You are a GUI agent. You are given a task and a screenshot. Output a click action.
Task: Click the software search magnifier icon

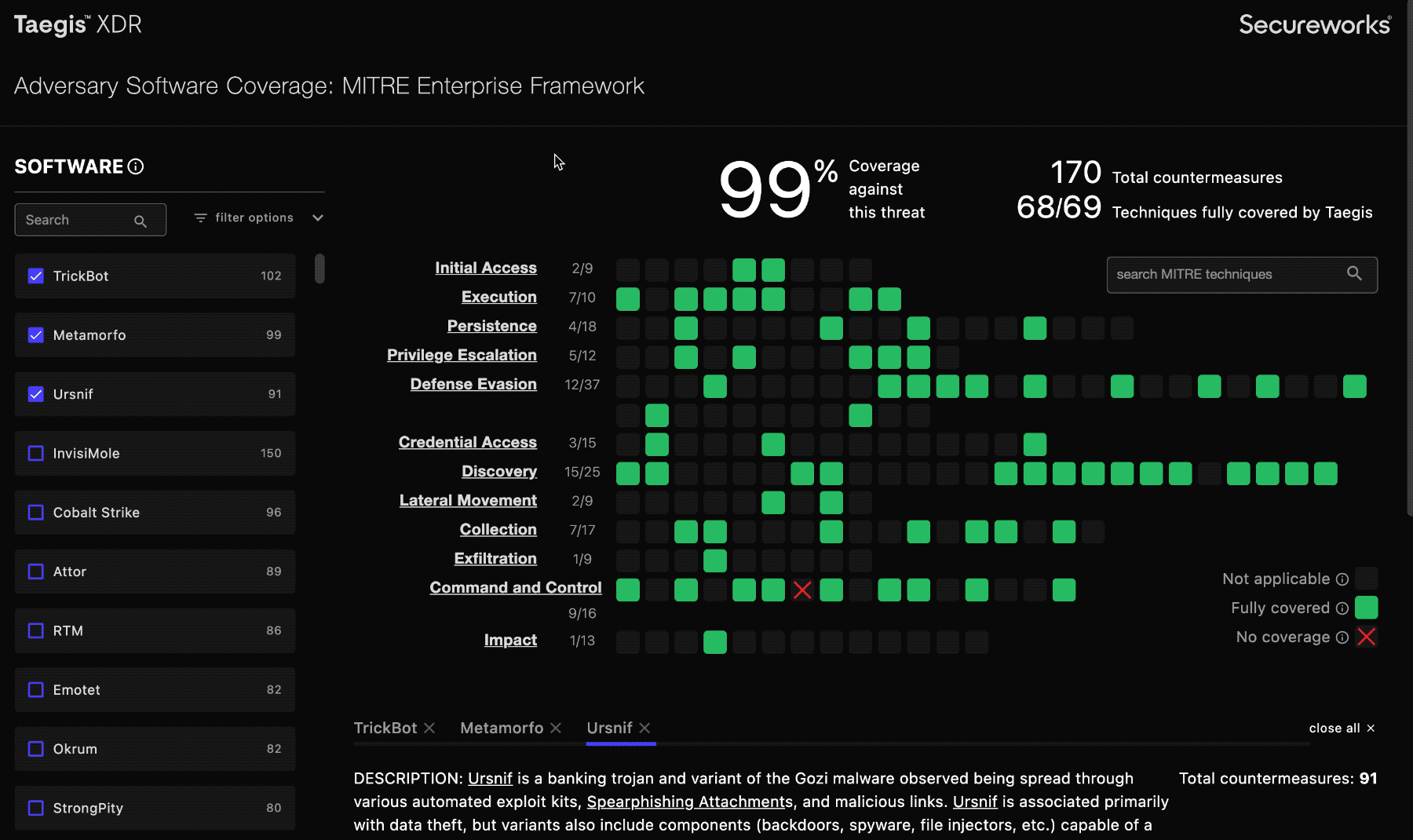point(141,221)
